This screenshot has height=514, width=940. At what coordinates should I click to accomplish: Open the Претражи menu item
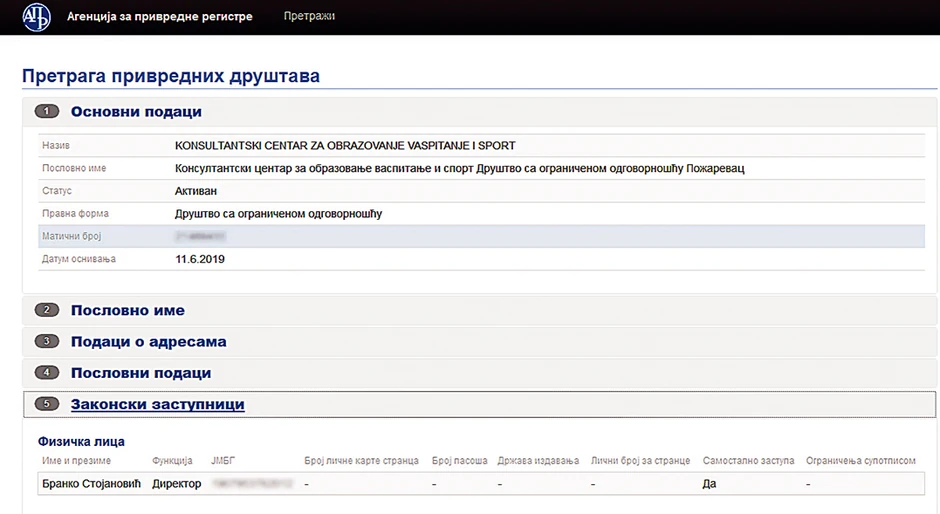tap(309, 17)
